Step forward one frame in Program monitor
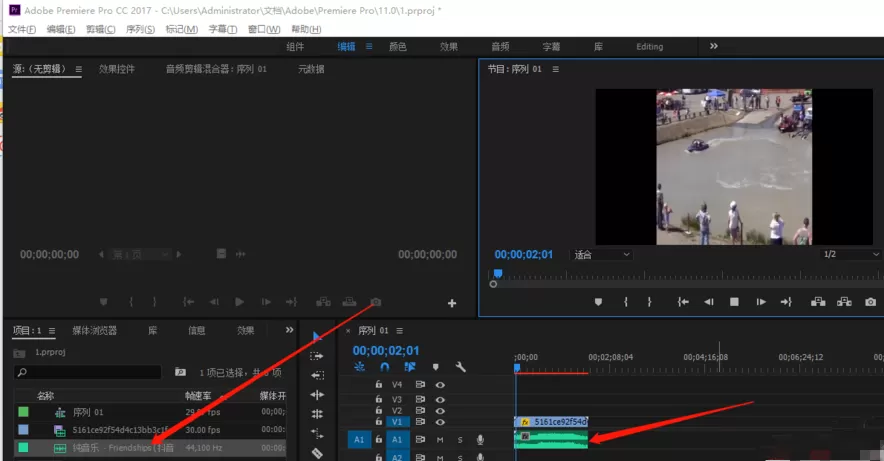This screenshot has height=461, width=884. tap(761, 302)
